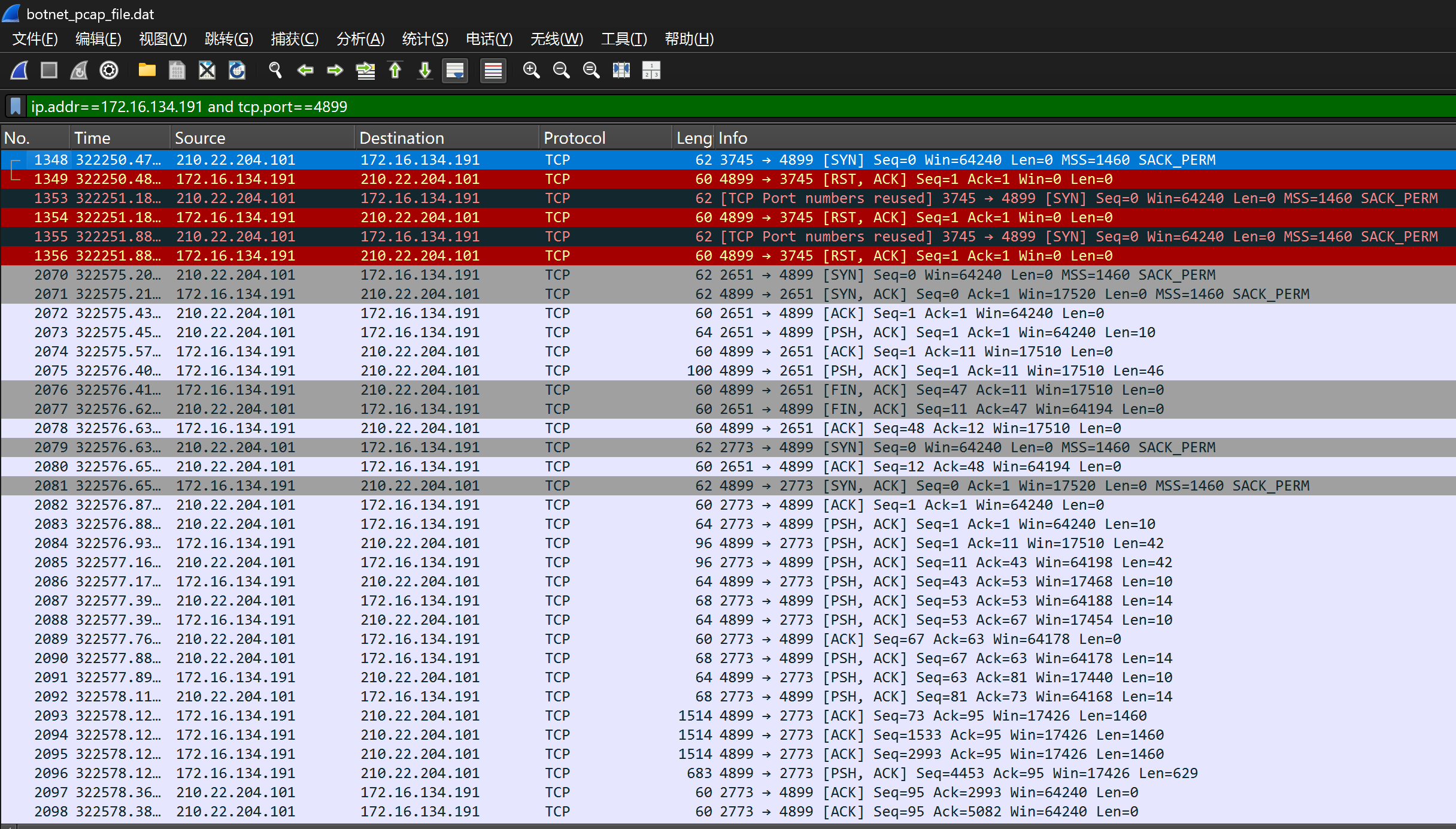Screen dimensions: 1456x829
Task: Open capture options gear icon
Action: tap(109, 71)
